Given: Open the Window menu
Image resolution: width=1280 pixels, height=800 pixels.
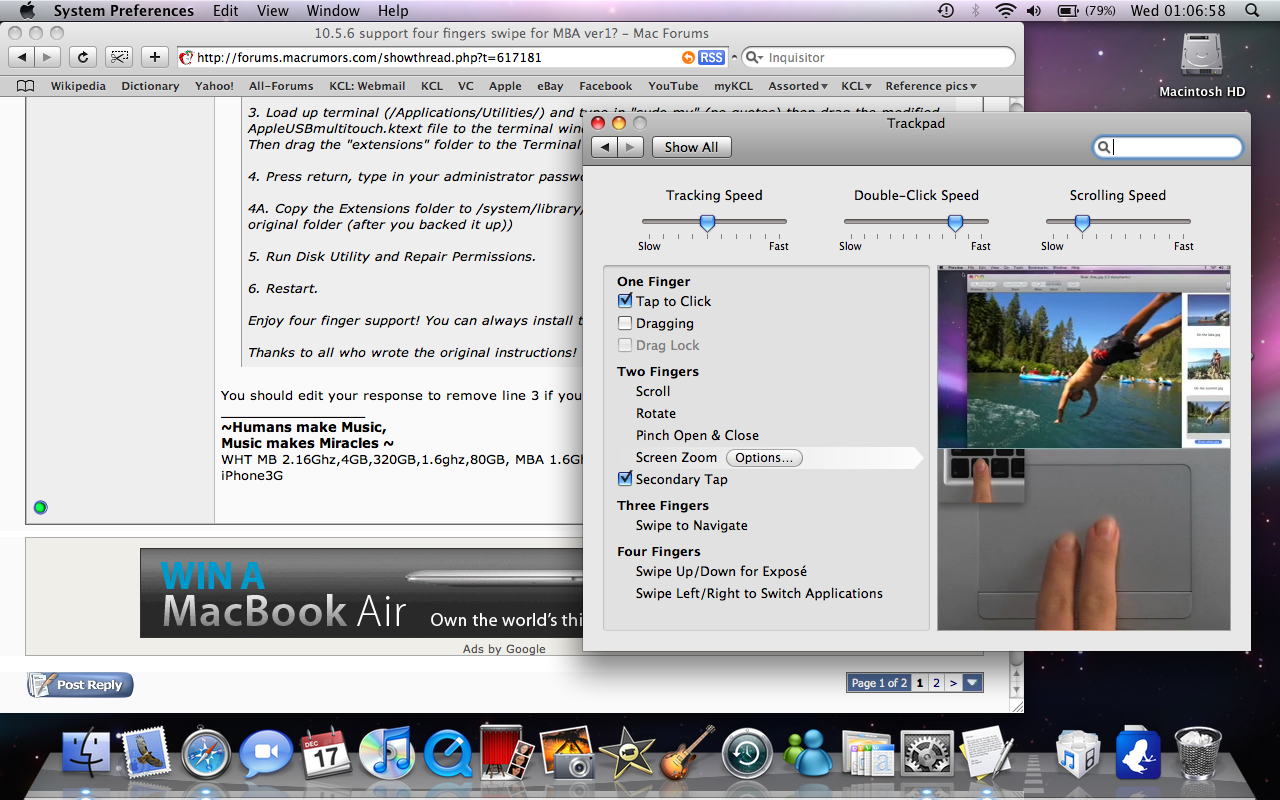Looking at the screenshot, I should (x=333, y=11).
